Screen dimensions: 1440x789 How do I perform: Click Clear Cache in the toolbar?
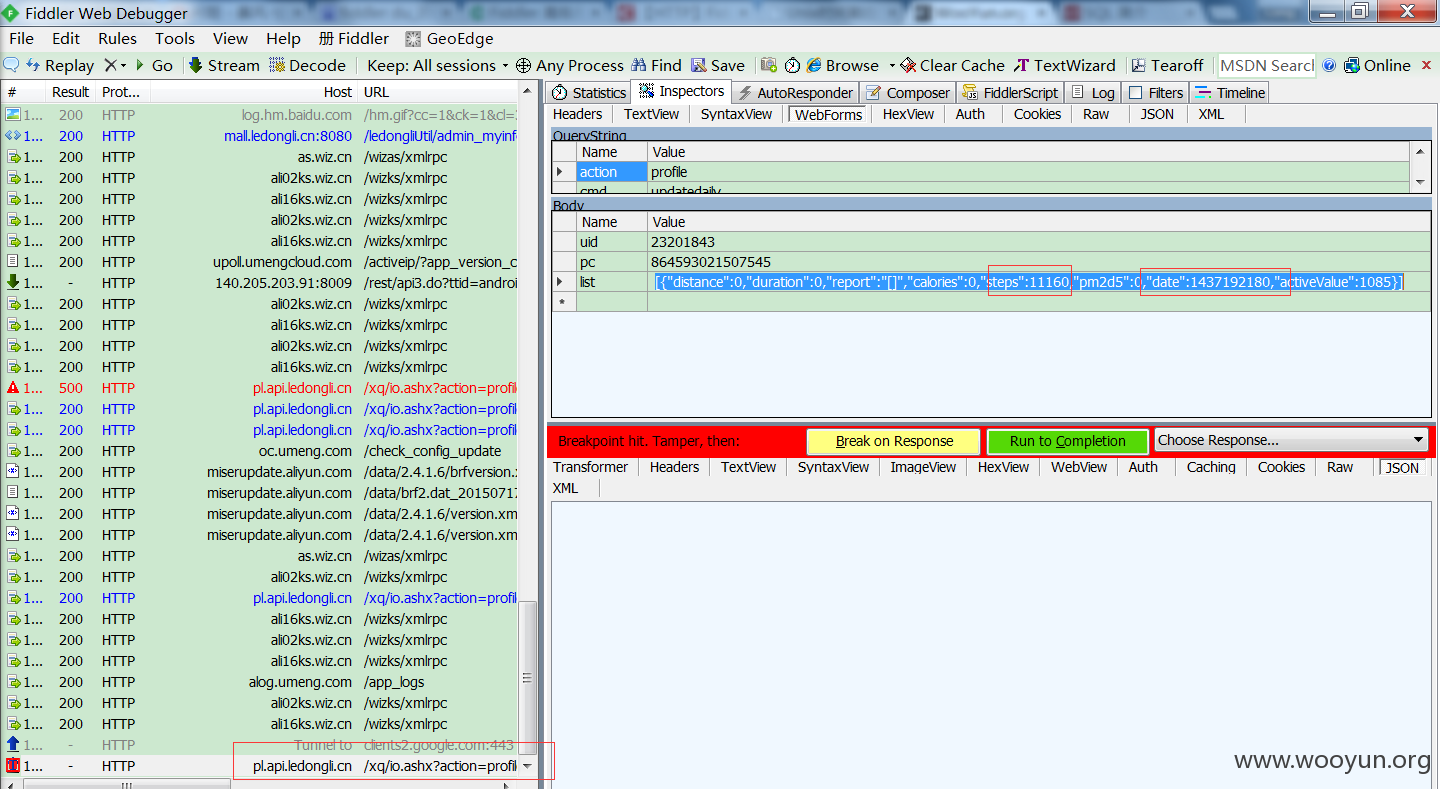[x=952, y=65]
